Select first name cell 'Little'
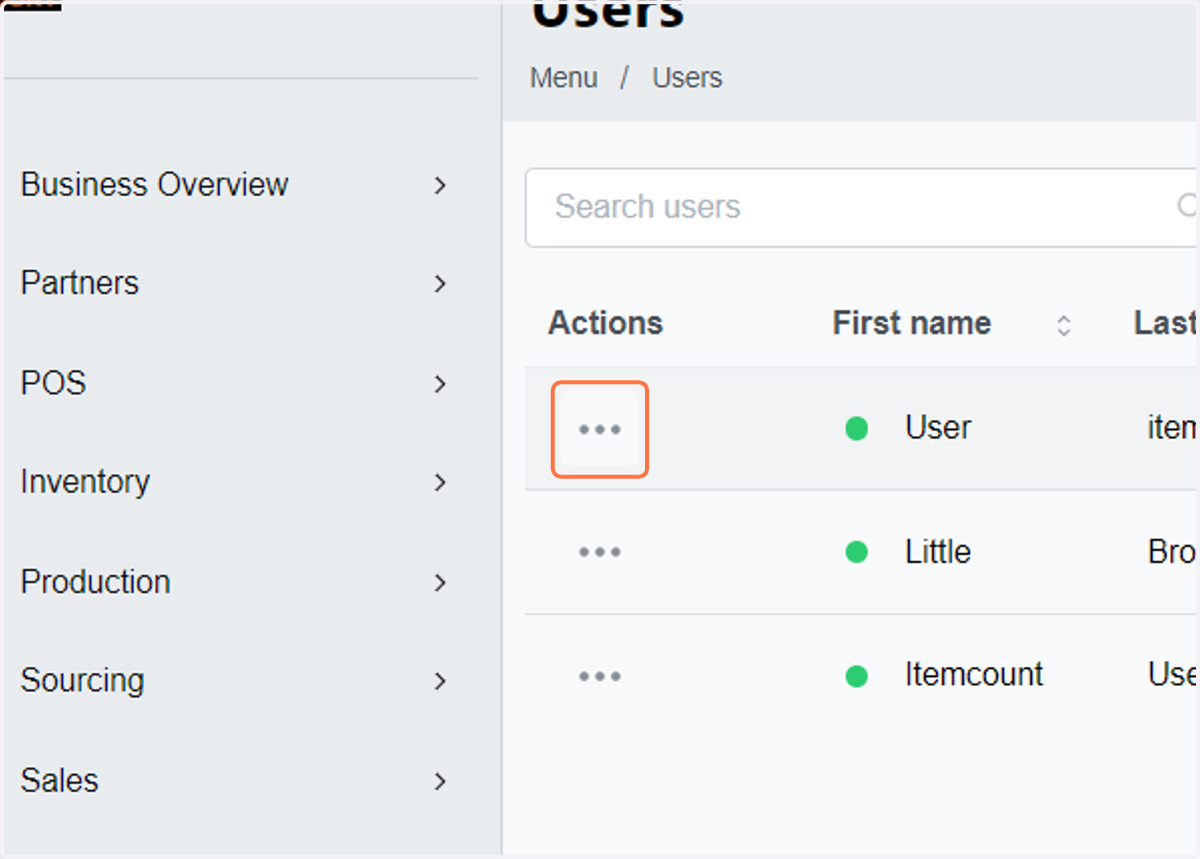Image resolution: width=1200 pixels, height=859 pixels. (938, 552)
